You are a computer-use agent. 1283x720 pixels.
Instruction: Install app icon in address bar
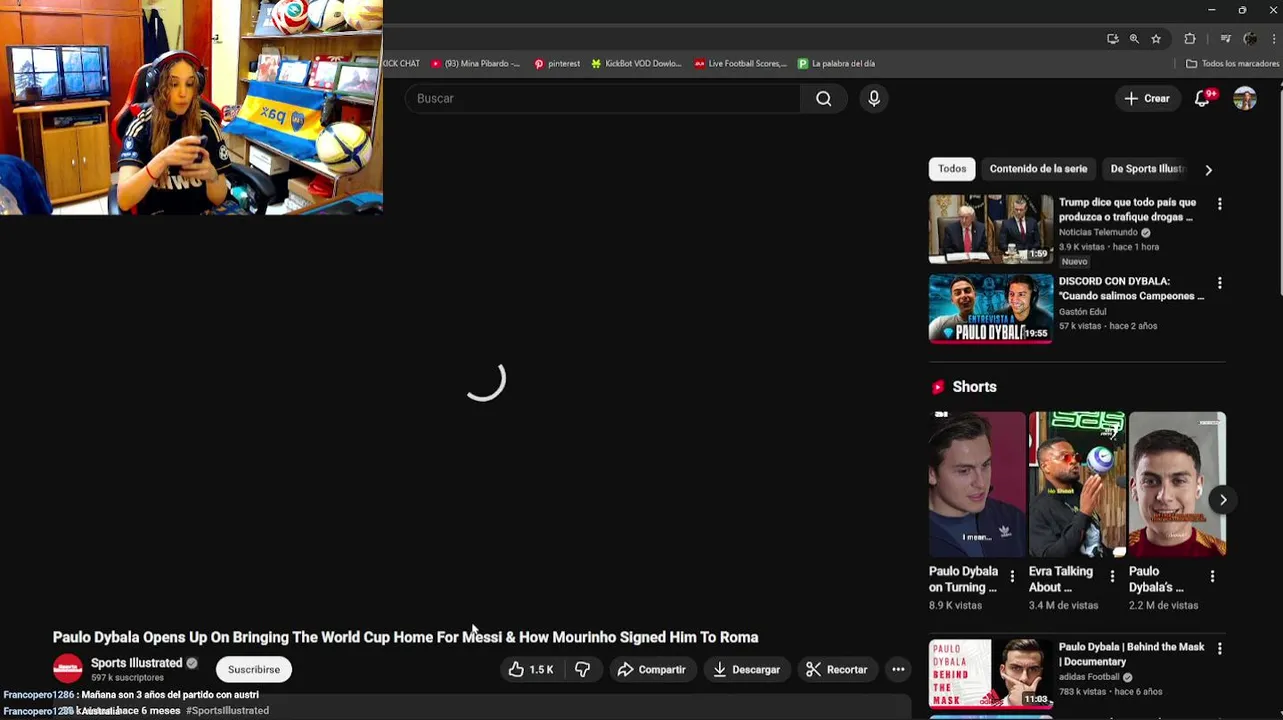pyautogui.click(x=1112, y=39)
